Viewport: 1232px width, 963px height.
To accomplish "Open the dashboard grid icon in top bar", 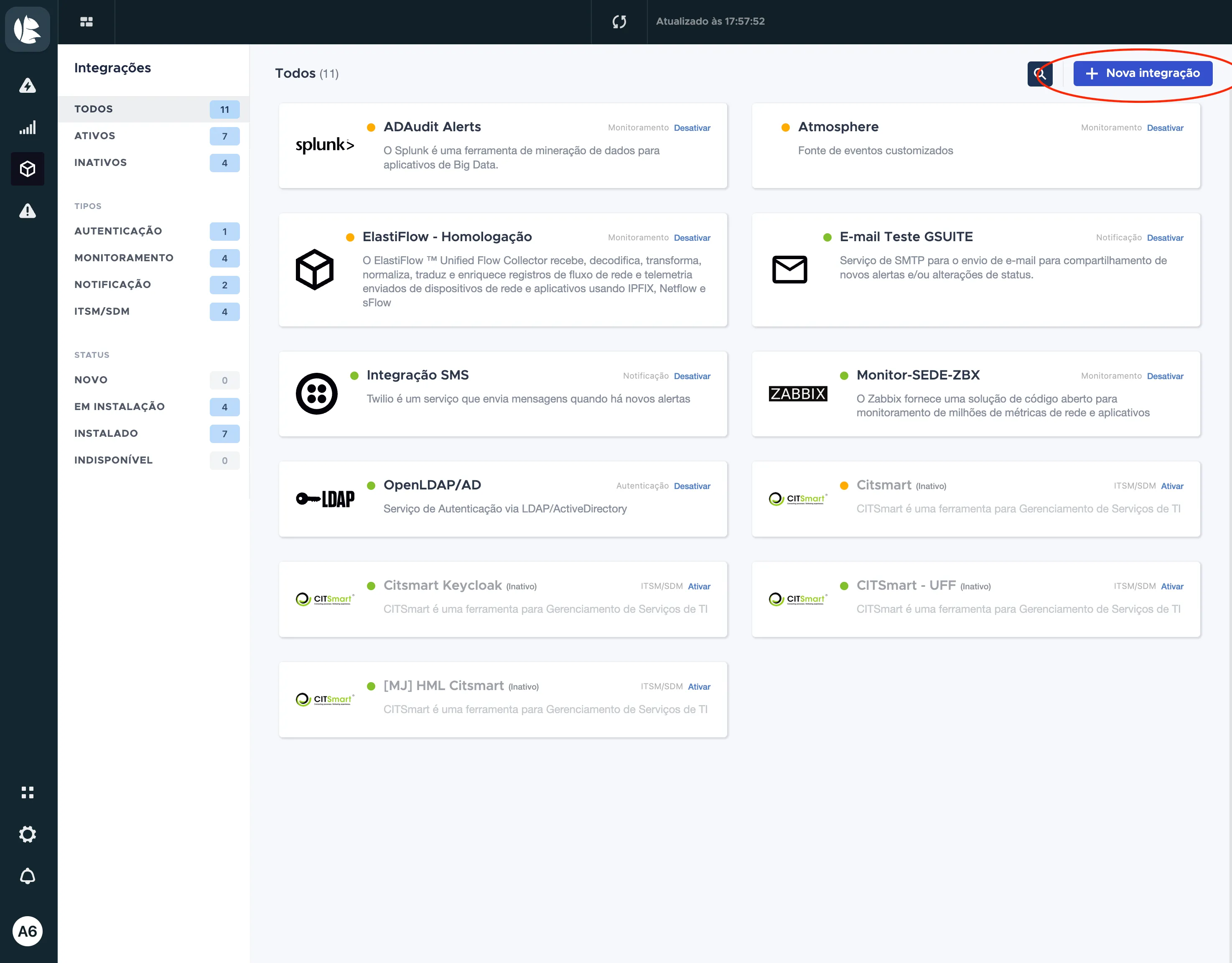I will (x=87, y=21).
